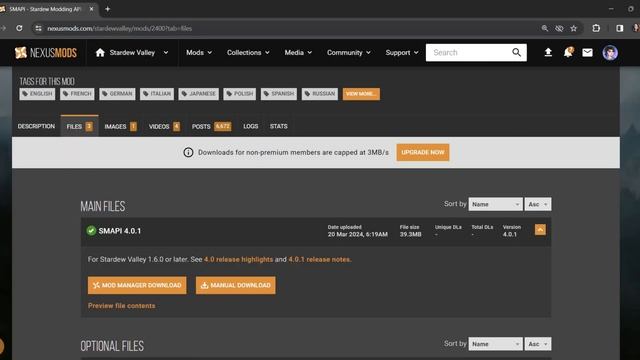Switch to the Images tab
640x360 pixels.
[120, 127]
